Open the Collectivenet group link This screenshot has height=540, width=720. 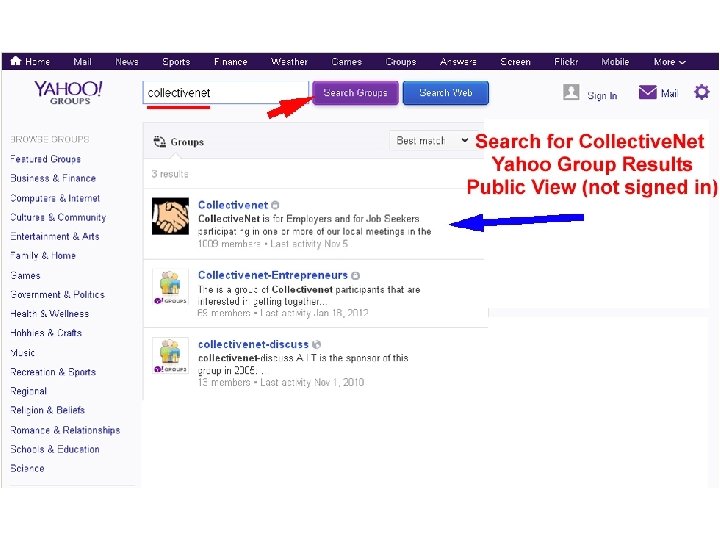pyautogui.click(x=233, y=205)
